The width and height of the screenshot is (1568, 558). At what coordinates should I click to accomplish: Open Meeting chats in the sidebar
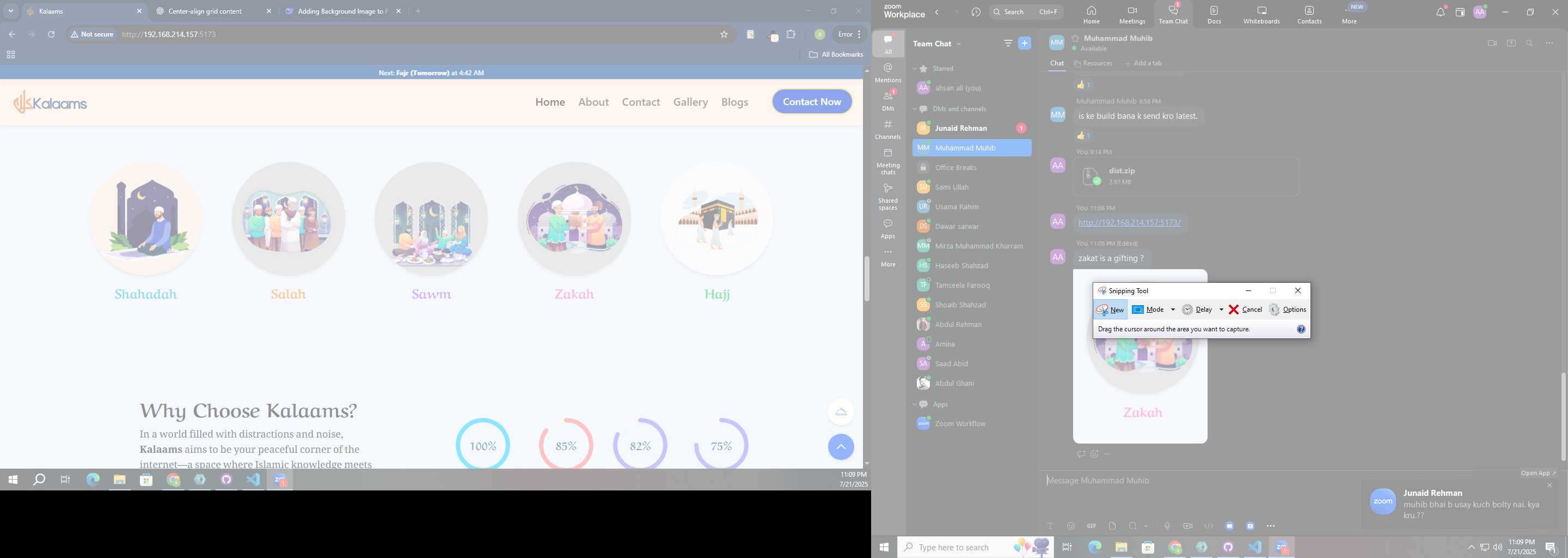[888, 161]
